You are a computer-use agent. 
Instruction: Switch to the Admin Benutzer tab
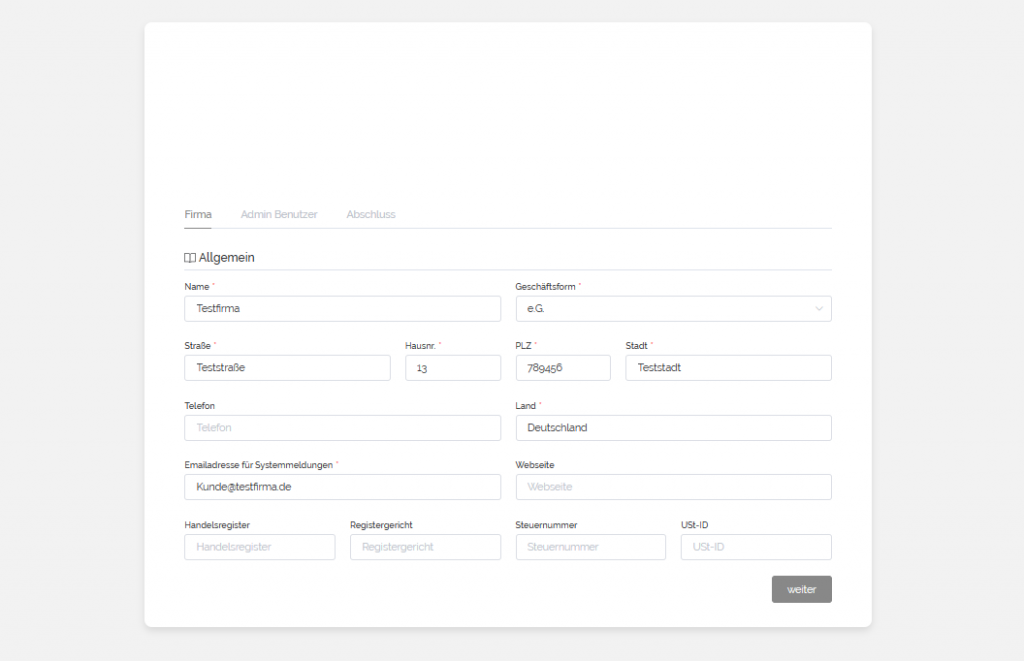[279, 215]
